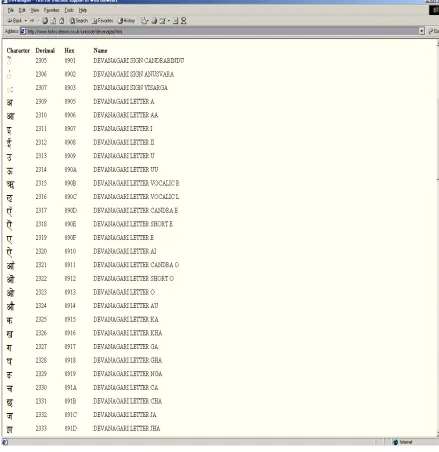Select 'DEVANAGARI LETTER SHORT O' name
Image resolution: width=439 pixels, height=452 pixels.
(134, 279)
